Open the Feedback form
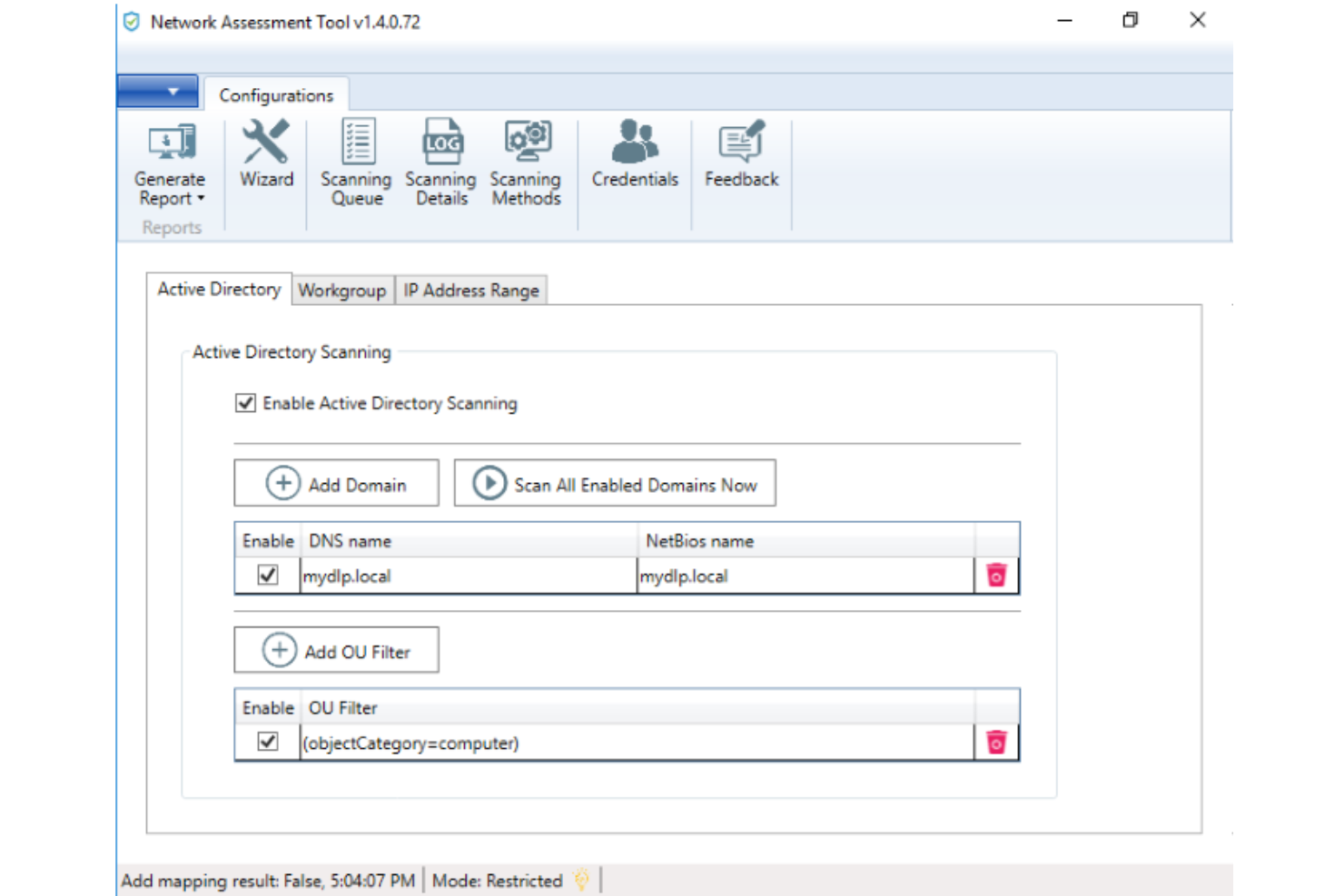The height and width of the screenshot is (896, 1344). 741,154
